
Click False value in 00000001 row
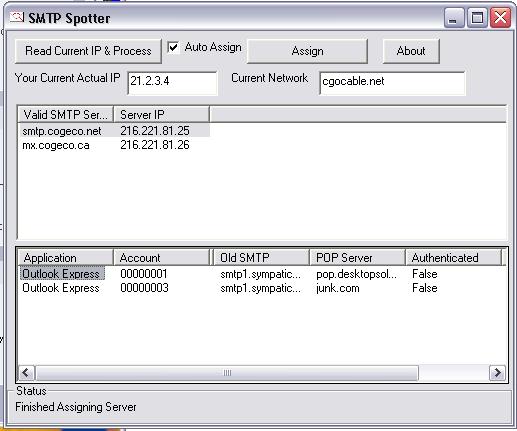coord(425,274)
